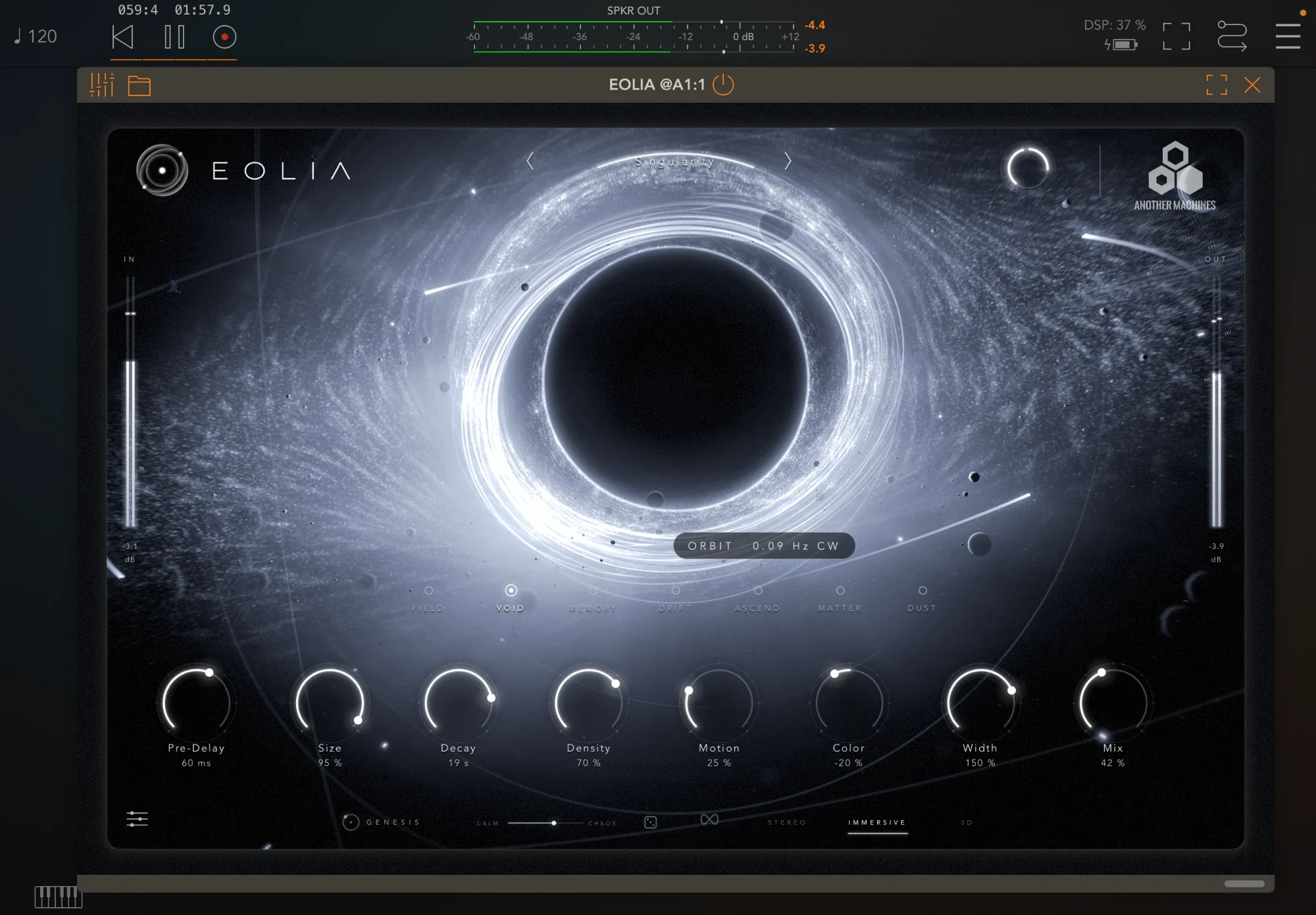
Task: Close the EOLIA plugin window
Action: (1252, 85)
